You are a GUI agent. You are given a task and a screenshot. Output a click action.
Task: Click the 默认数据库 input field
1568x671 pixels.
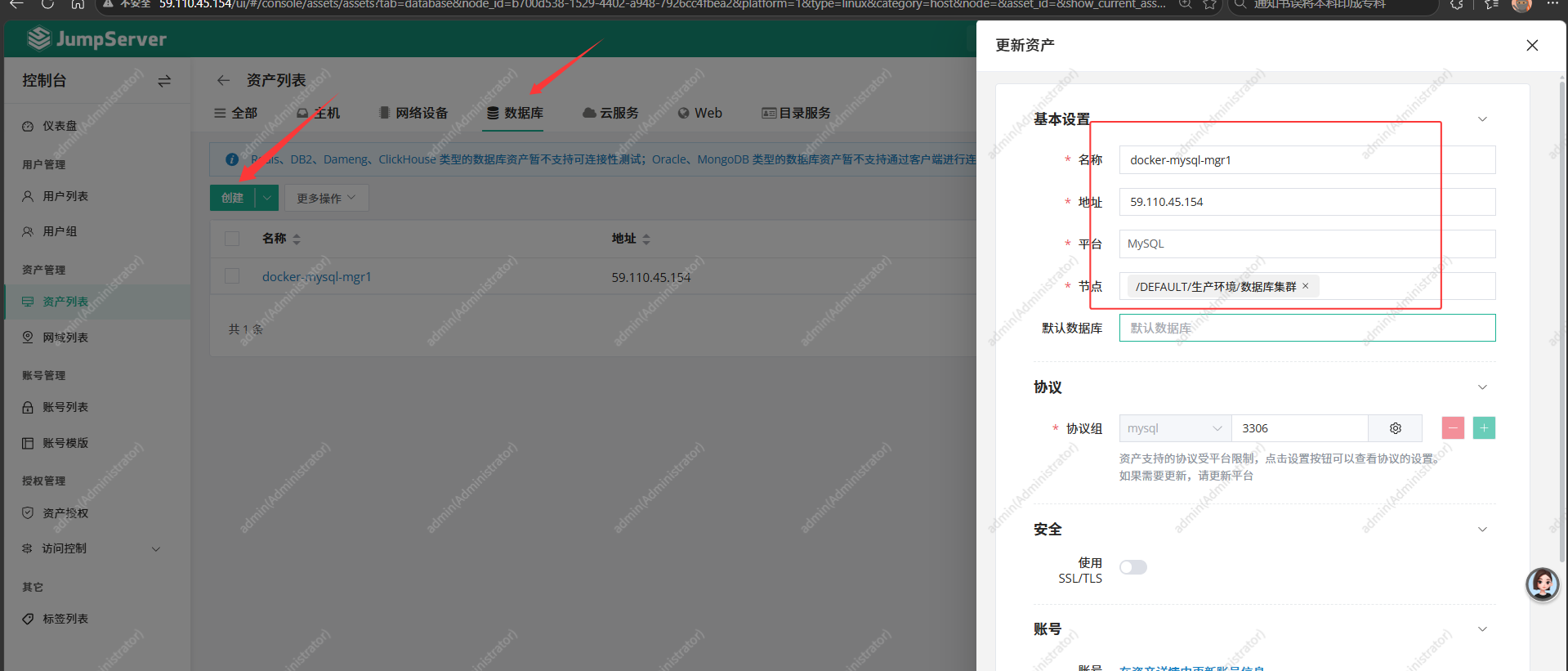pos(1307,328)
